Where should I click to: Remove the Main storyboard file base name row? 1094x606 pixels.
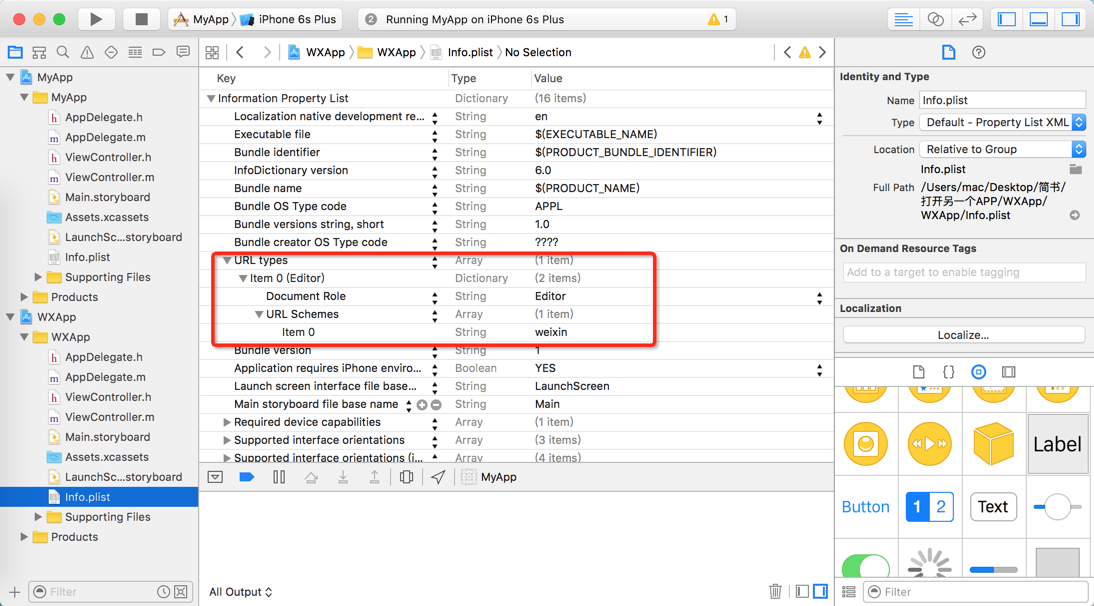436,404
